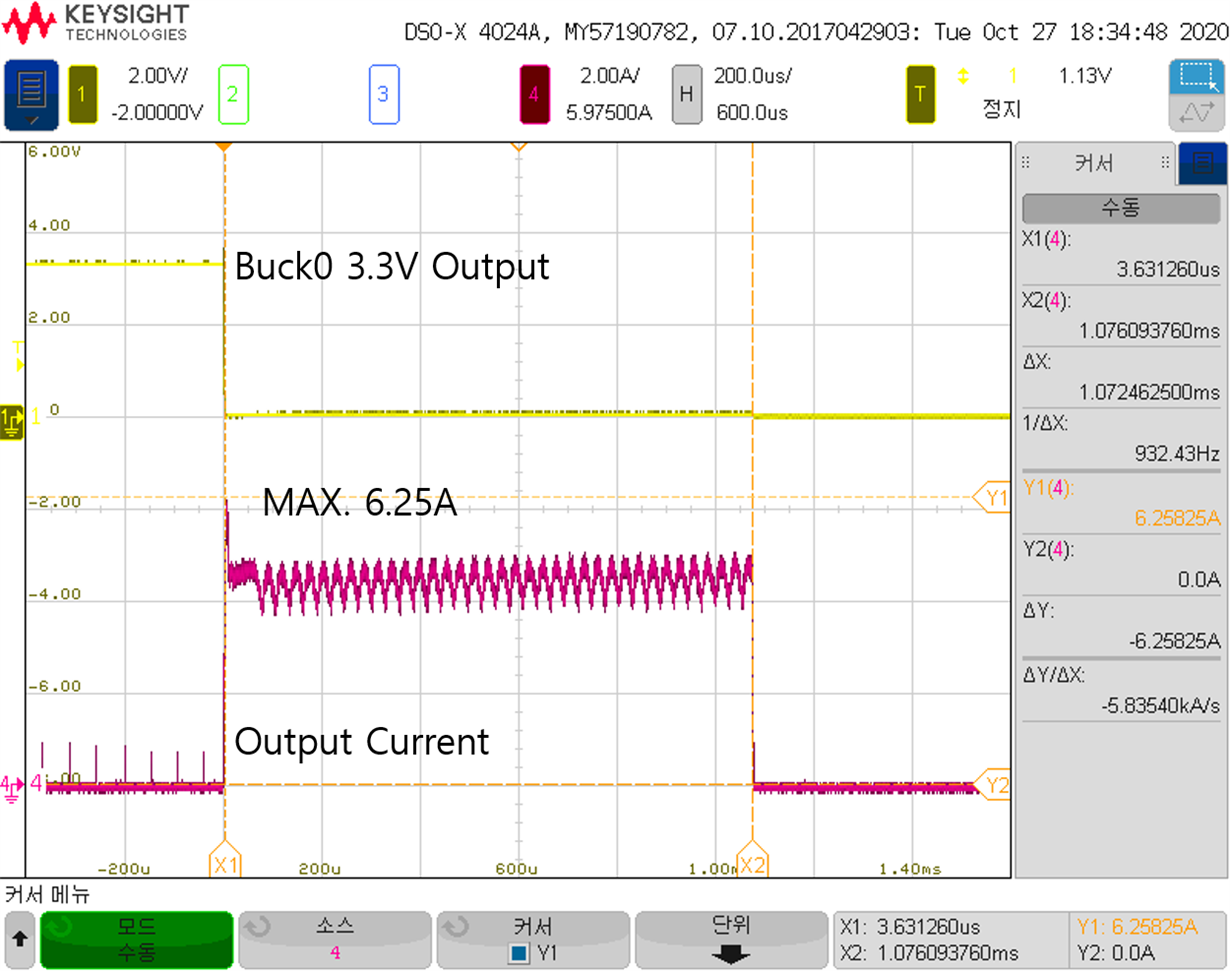Click the 커서 메뉴 menu title
Screen dimensions: 1230x971
coord(48,894)
